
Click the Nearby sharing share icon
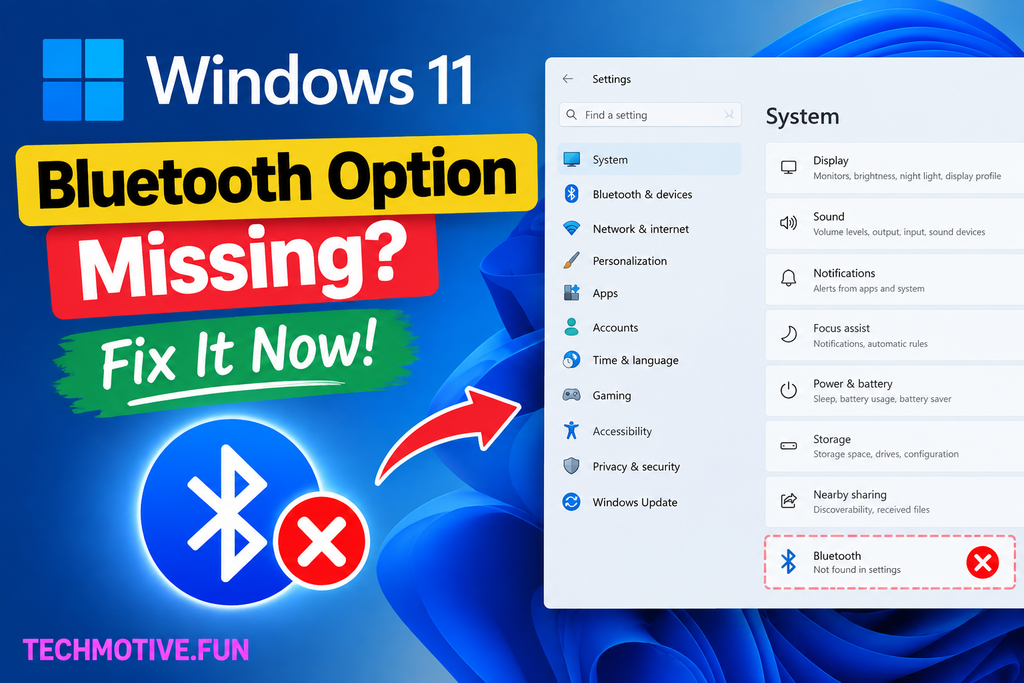[789, 501]
